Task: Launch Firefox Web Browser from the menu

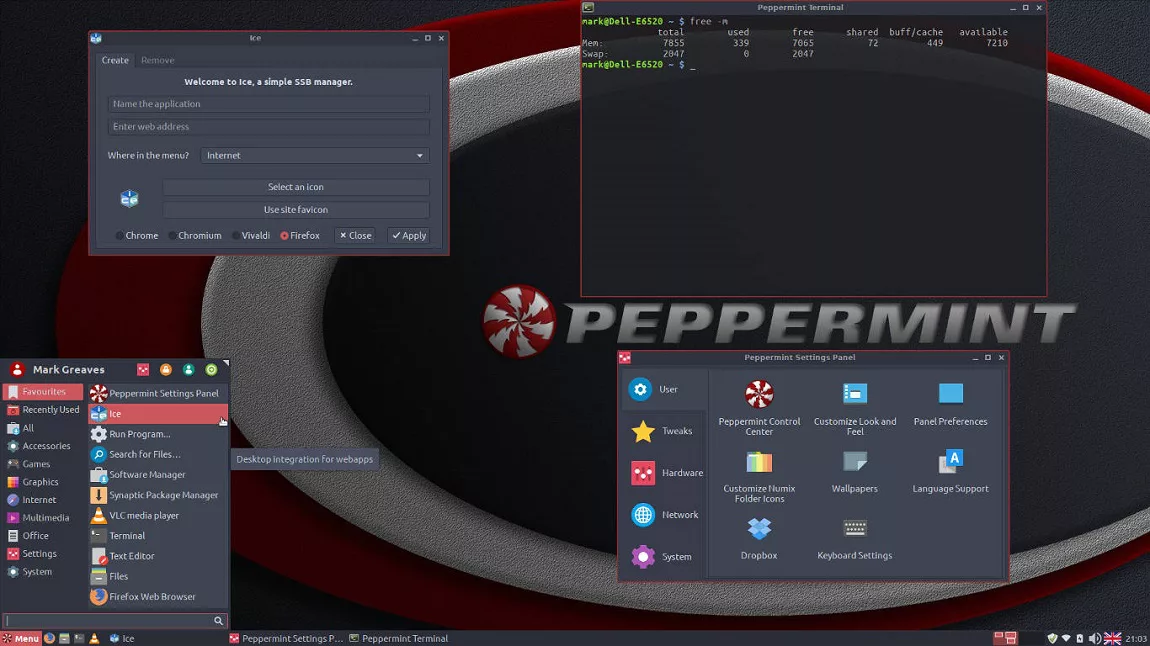Action: coord(158,597)
